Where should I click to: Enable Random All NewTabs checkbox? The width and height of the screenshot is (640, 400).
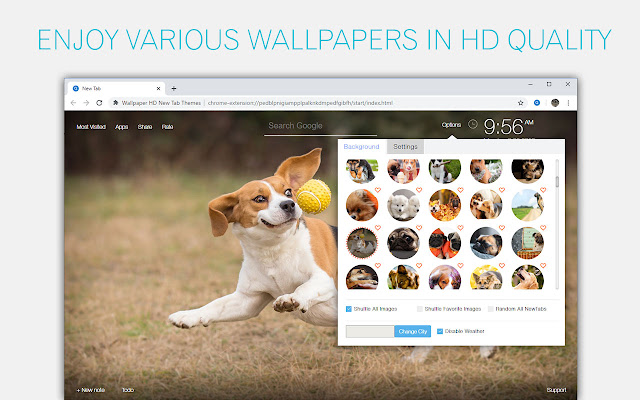(x=491, y=309)
